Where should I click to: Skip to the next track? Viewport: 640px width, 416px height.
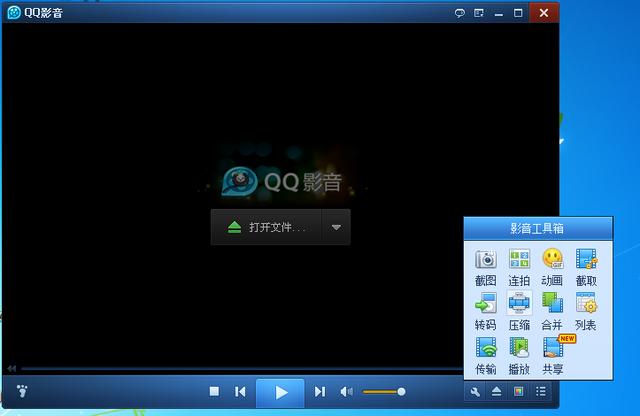click(x=320, y=392)
